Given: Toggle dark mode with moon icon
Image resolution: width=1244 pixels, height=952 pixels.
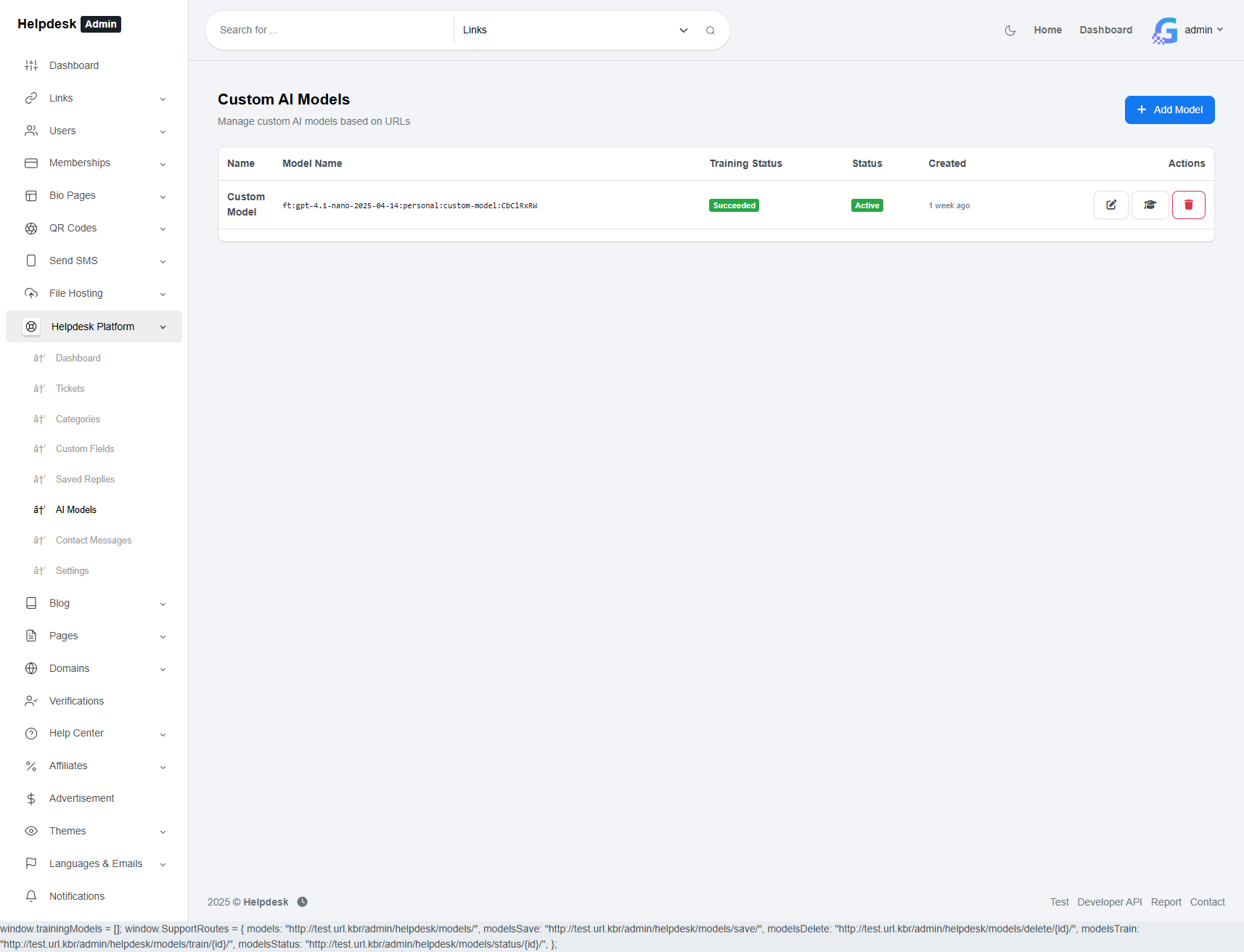Looking at the screenshot, I should [x=1010, y=30].
